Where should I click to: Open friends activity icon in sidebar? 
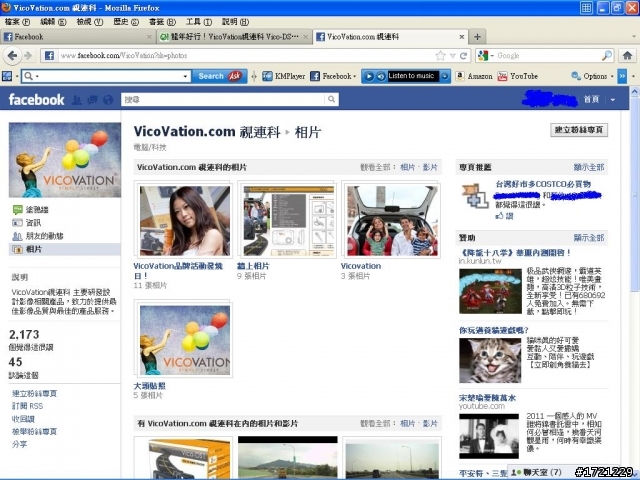tap(18, 236)
